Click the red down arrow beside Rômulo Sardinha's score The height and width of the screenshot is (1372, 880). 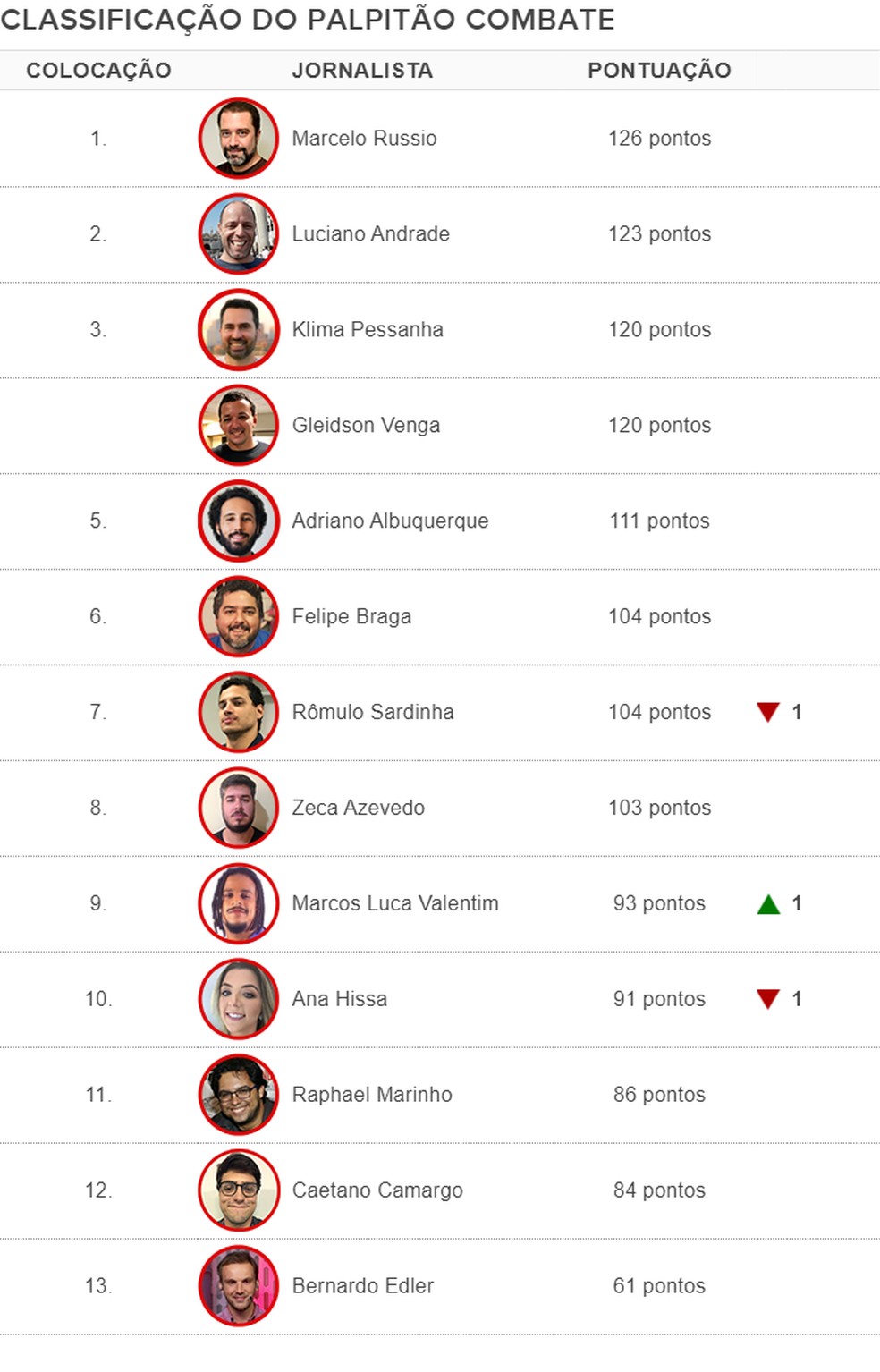768,712
